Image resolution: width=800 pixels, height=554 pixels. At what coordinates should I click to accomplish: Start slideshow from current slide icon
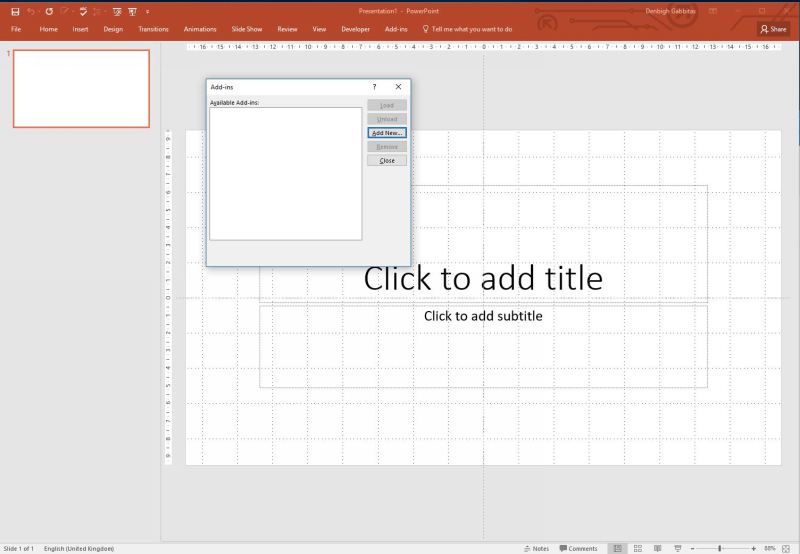(x=133, y=11)
